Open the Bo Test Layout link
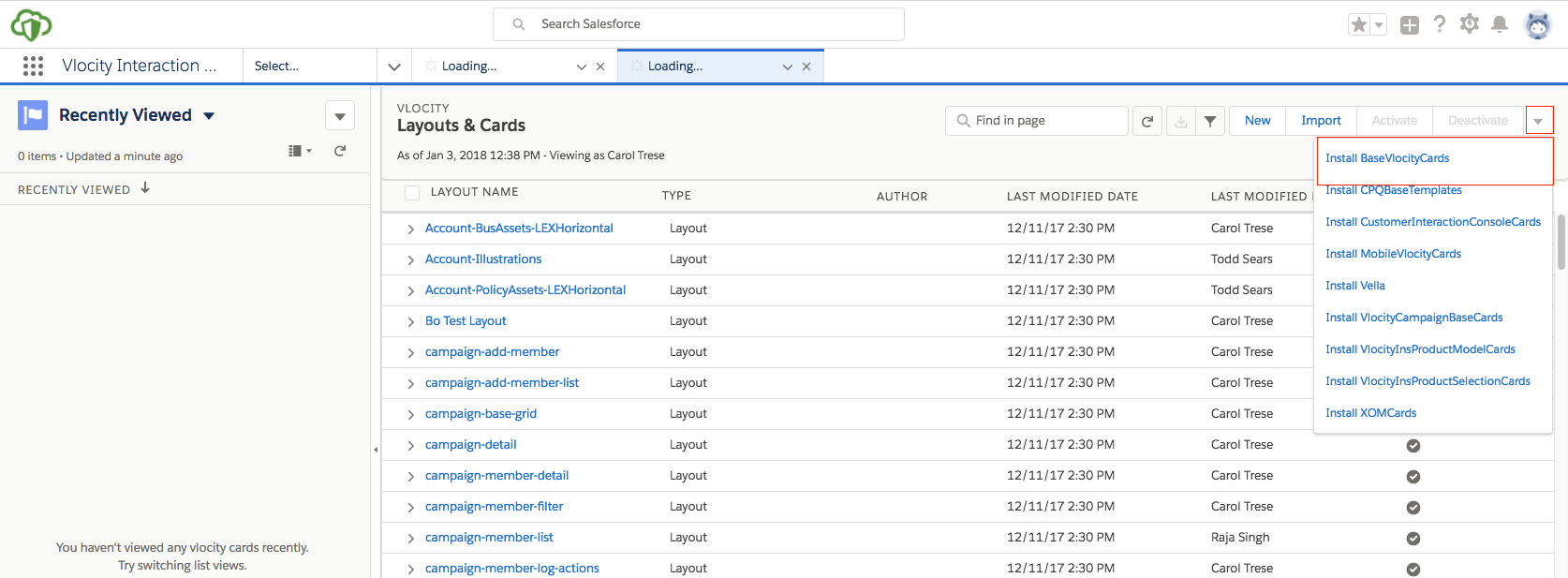The width and height of the screenshot is (1568, 578). click(x=466, y=321)
